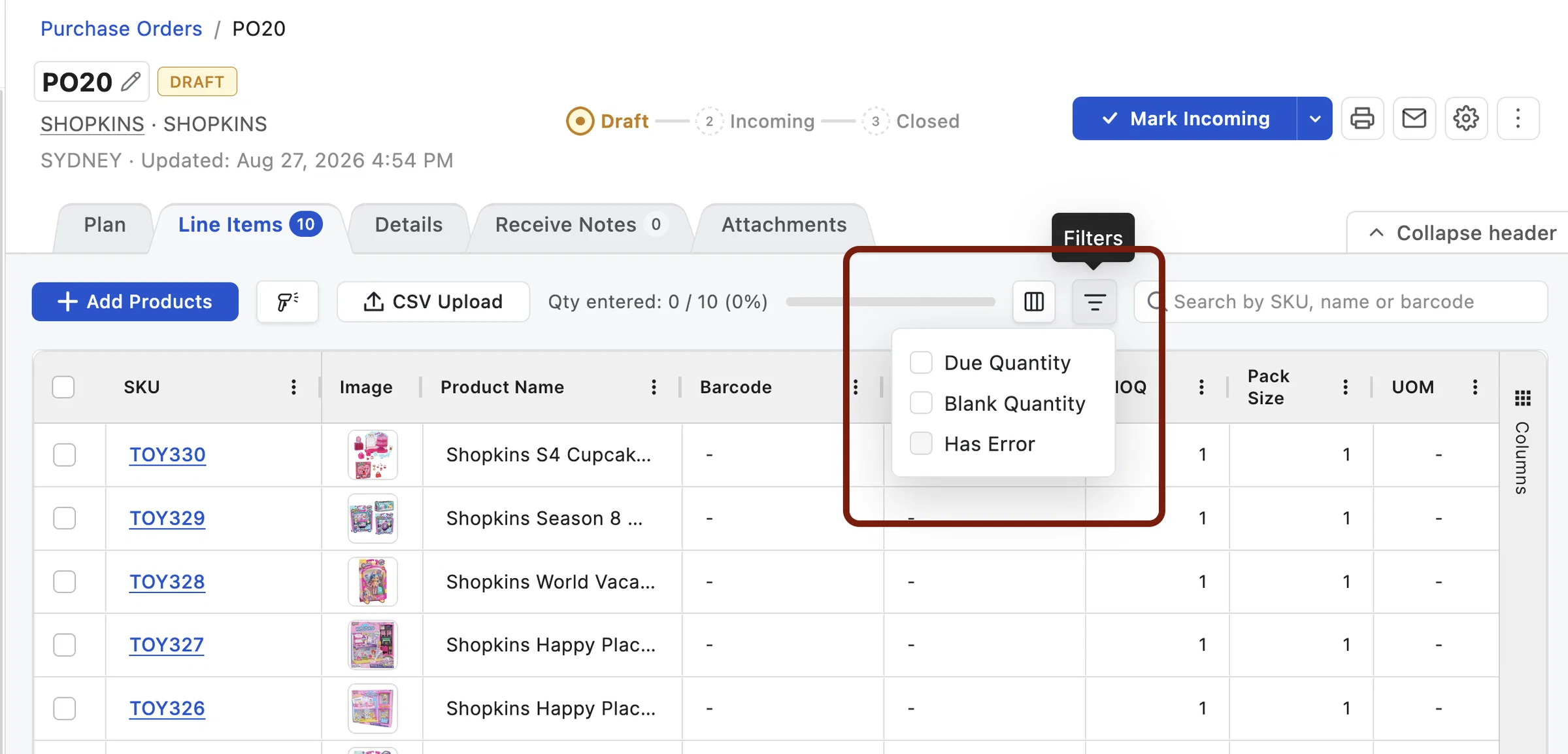Open the column layout icon button
Viewport: 1568px width, 754px height.
1033,301
